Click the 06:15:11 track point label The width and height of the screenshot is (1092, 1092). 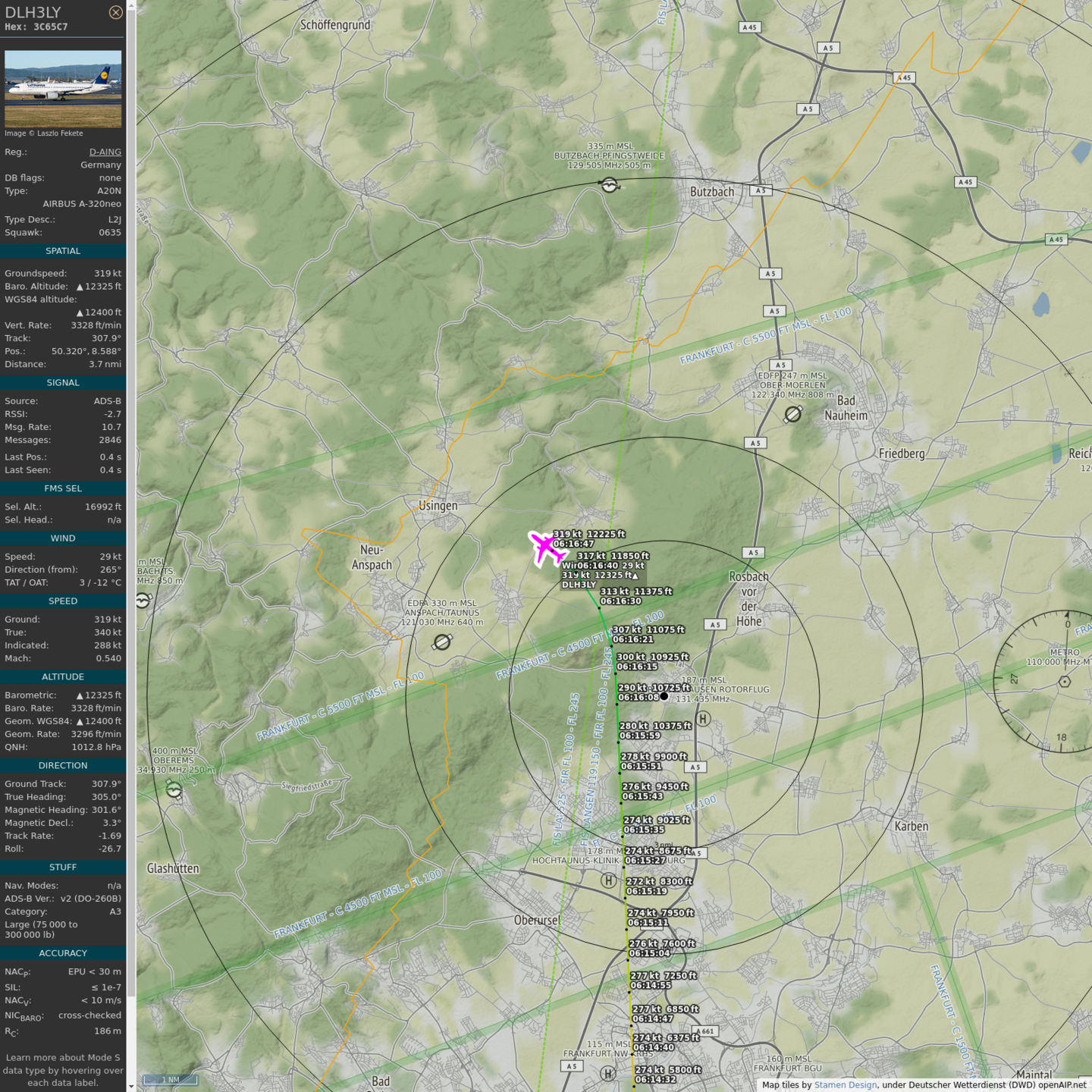coord(648,923)
